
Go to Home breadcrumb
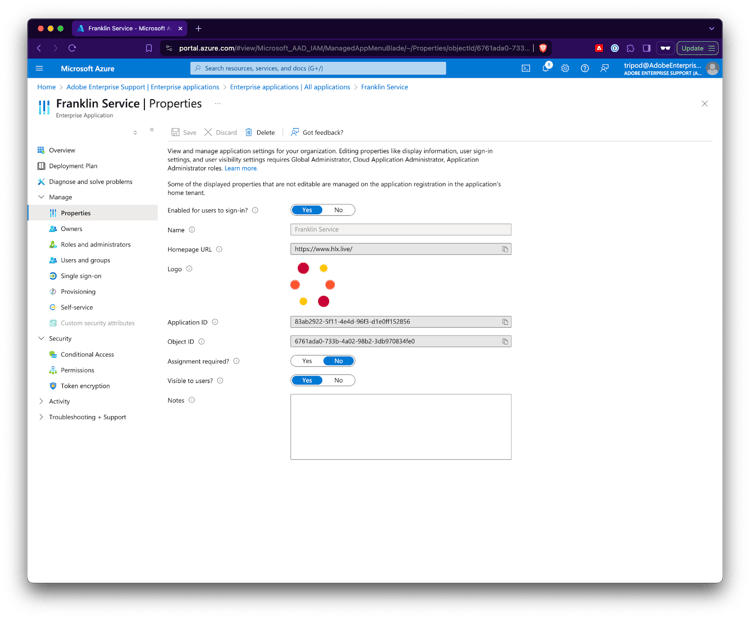tap(46, 87)
